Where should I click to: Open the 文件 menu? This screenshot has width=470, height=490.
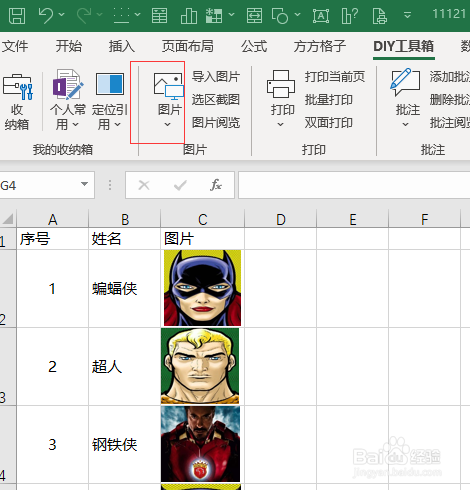coord(15,46)
